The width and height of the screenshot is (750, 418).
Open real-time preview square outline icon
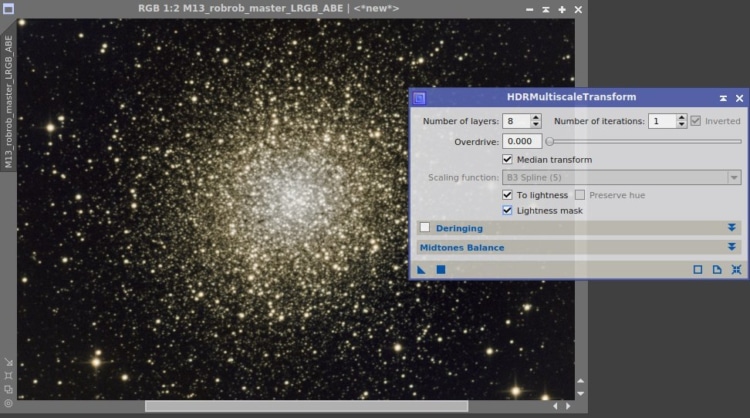pyautogui.click(x=698, y=270)
